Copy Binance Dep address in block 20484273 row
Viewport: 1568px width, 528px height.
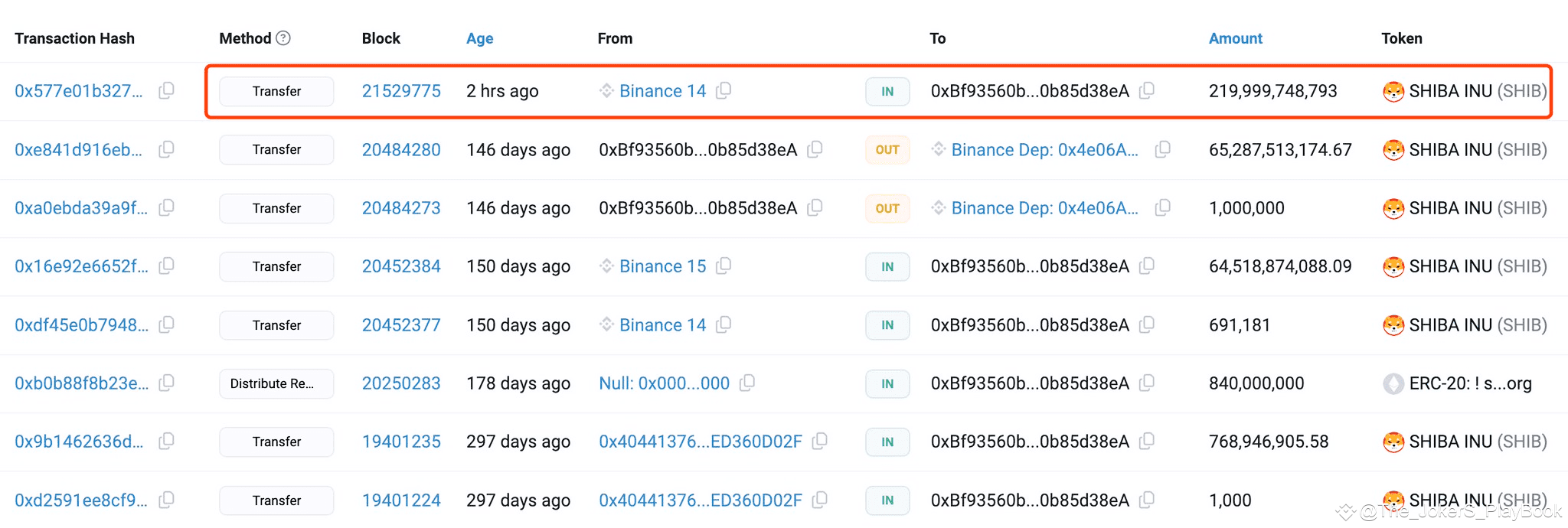(x=1162, y=207)
